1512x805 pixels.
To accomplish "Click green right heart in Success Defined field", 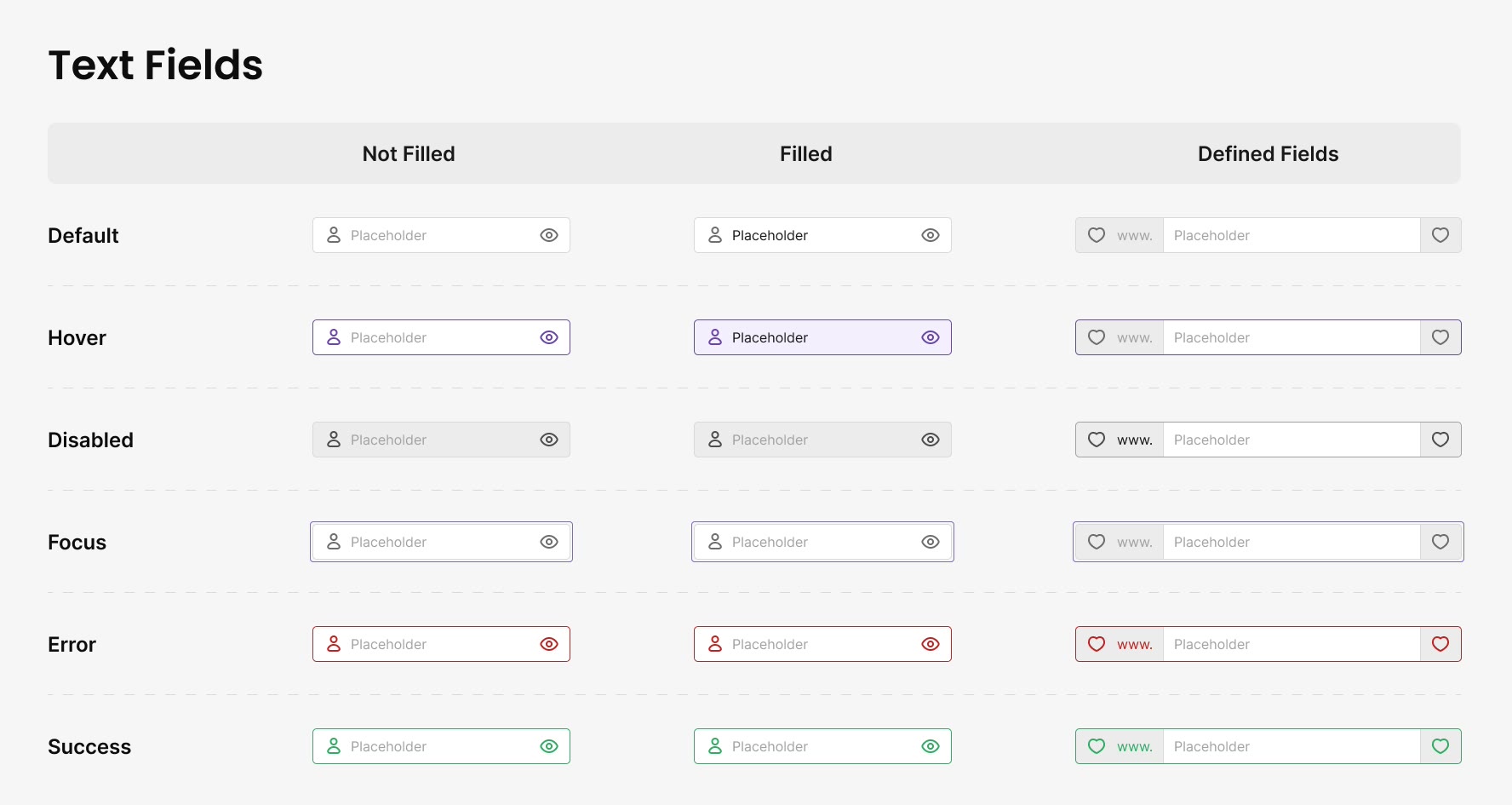I will click(1440, 746).
